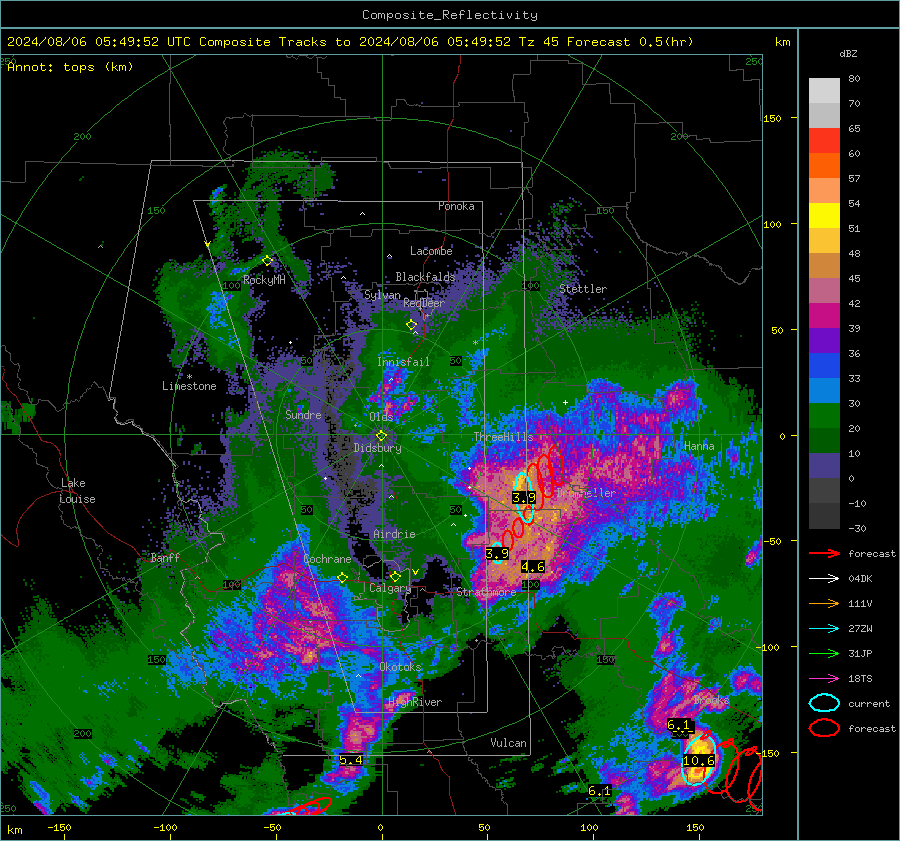Click the Innisfail town label
This screenshot has width=900, height=841.
(403, 362)
